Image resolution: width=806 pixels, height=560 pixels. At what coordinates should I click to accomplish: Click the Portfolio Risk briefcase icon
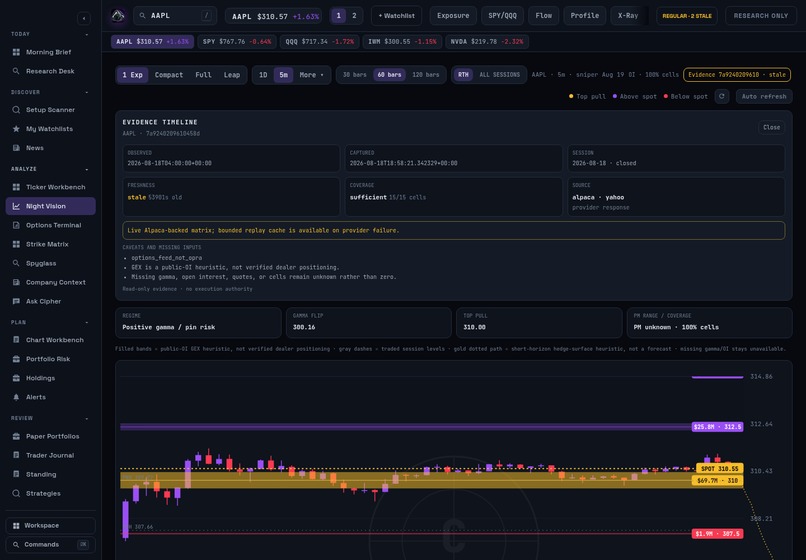point(16,359)
